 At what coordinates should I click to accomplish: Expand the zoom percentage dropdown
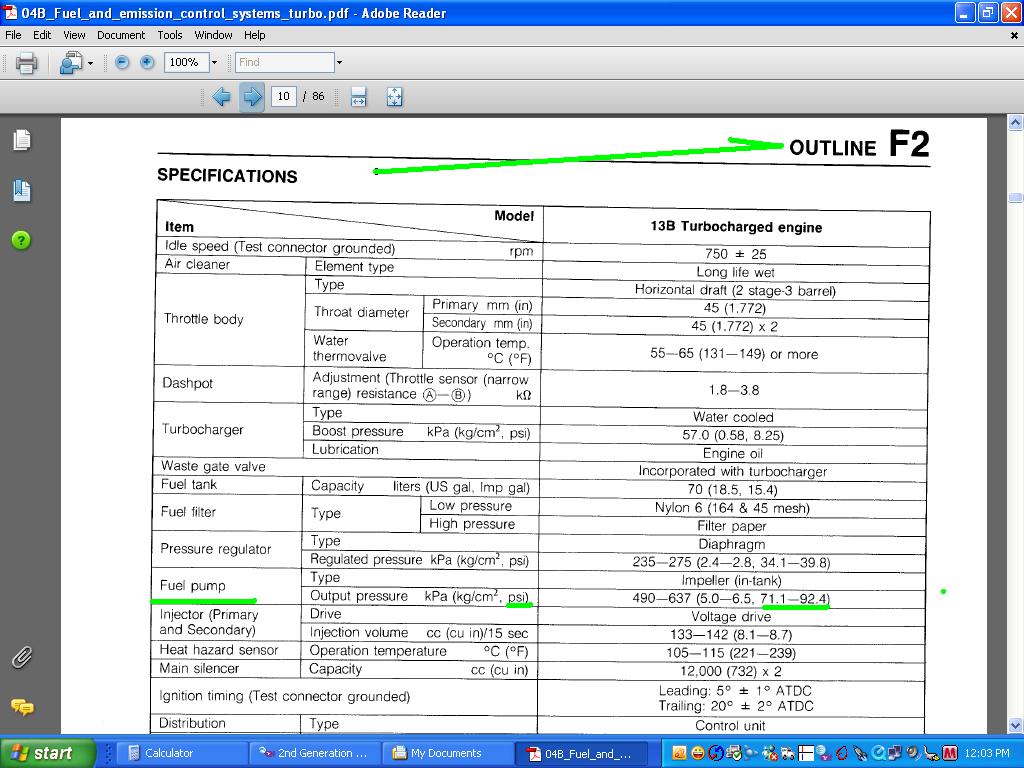click(x=215, y=62)
